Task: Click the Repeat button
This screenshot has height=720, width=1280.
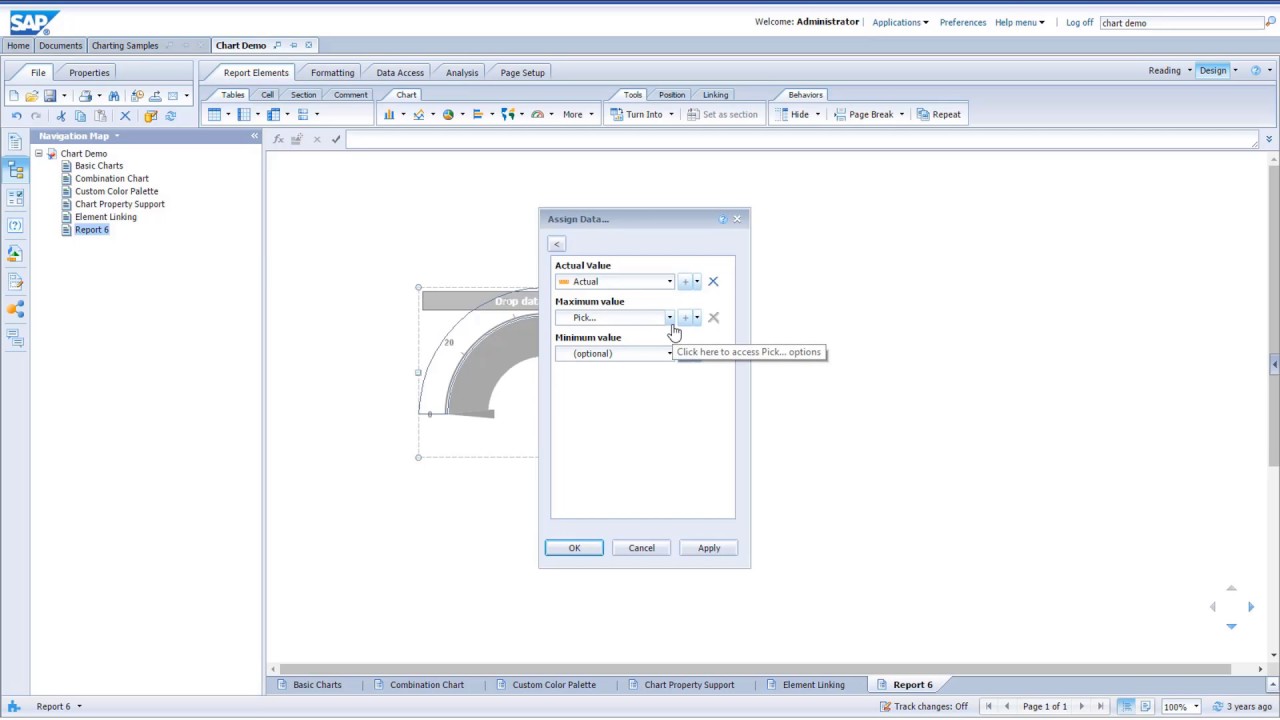Action: pos(939,114)
